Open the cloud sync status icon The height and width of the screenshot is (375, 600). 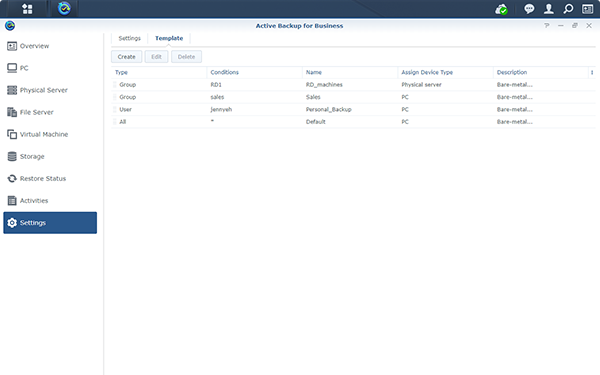501,9
